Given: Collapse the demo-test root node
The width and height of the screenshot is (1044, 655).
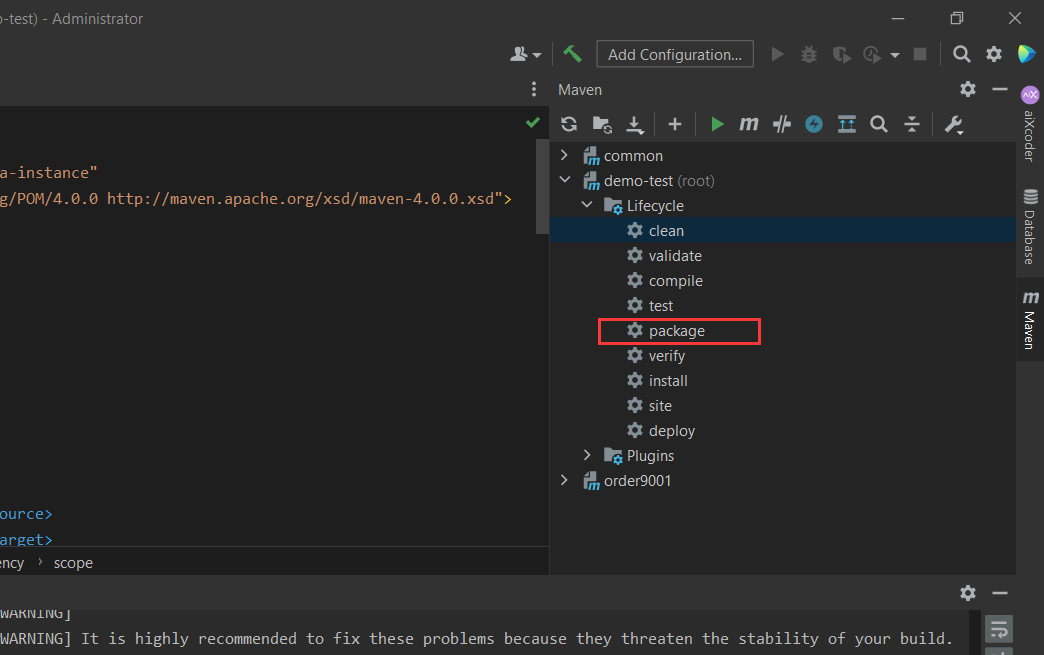Looking at the screenshot, I should [x=565, y=180].
